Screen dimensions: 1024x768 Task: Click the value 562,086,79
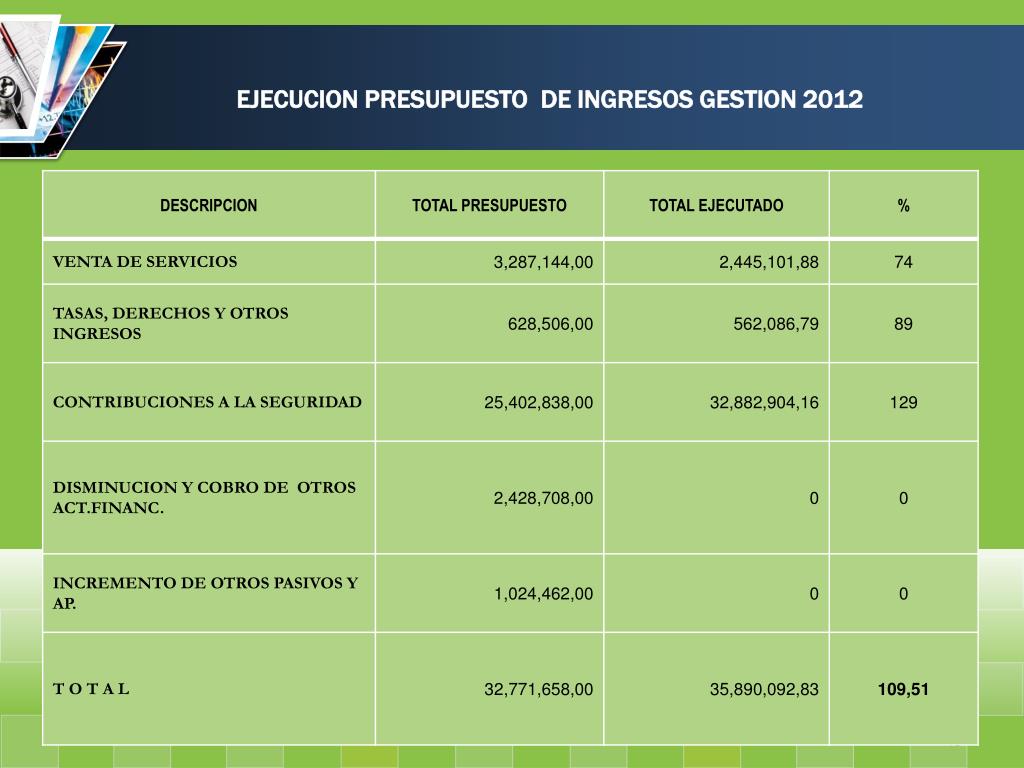(776, 324)
